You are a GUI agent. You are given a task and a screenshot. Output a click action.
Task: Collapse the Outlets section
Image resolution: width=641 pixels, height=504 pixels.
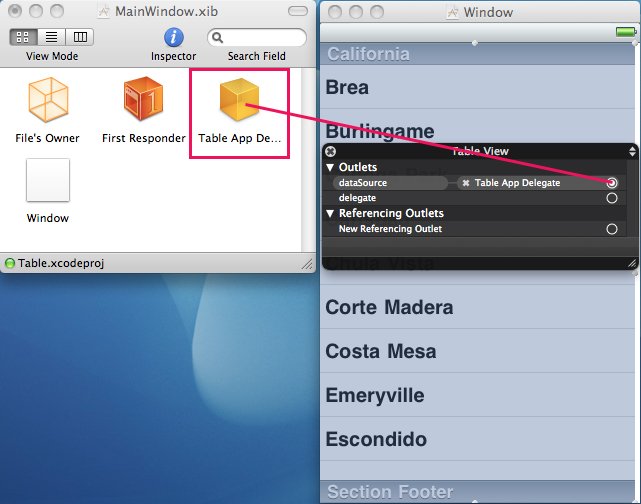[330, 167]
